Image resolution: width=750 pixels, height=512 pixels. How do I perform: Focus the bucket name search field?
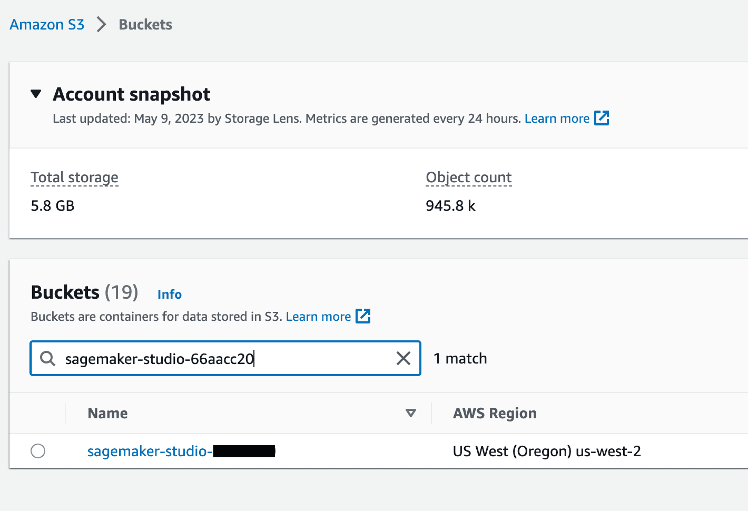(225, 358)
